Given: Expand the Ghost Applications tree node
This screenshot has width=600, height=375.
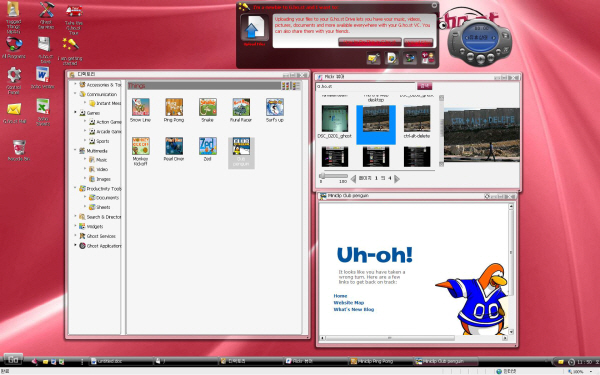Looking at the screenshot, I should (x=75, y=245).
